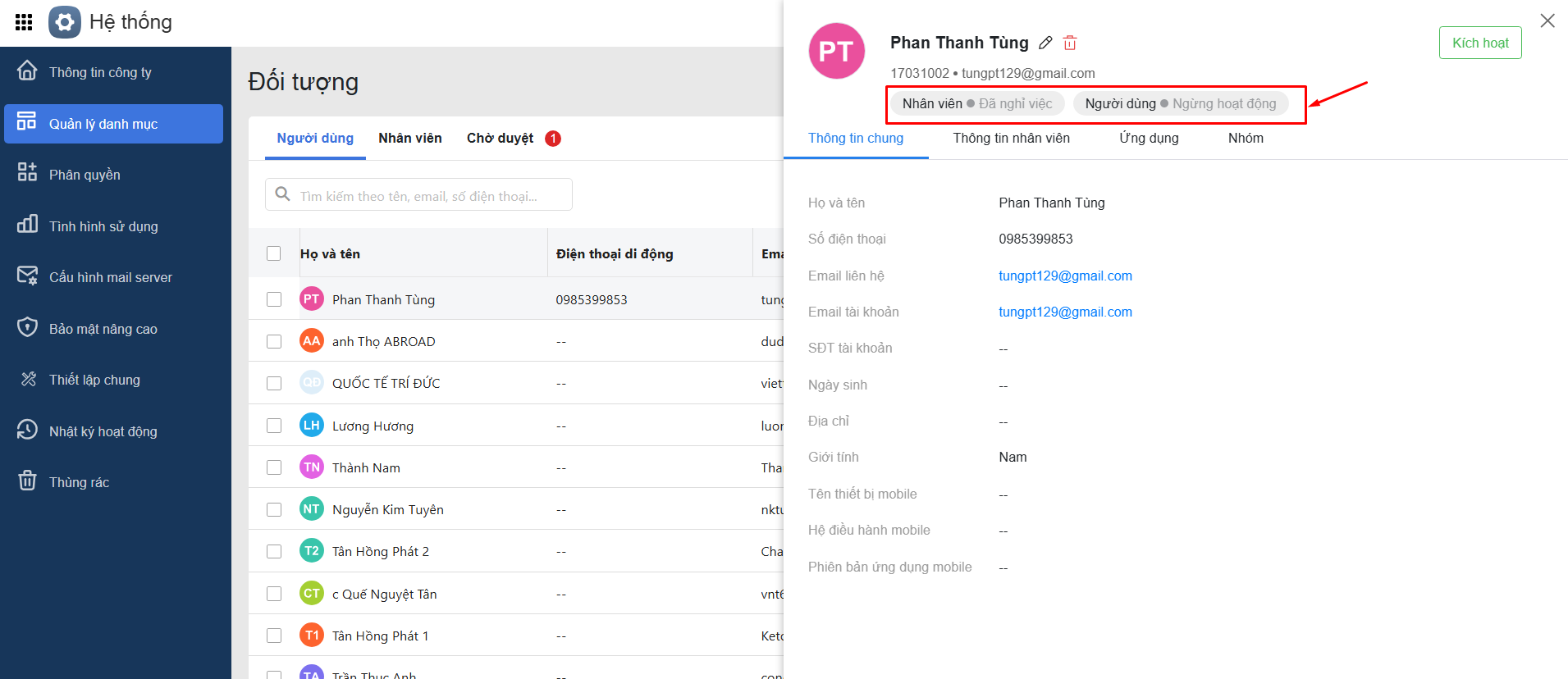Open Thùng rác trash in sidebar
Viewport: 1568px width, 679px height.
click(79, 482)
